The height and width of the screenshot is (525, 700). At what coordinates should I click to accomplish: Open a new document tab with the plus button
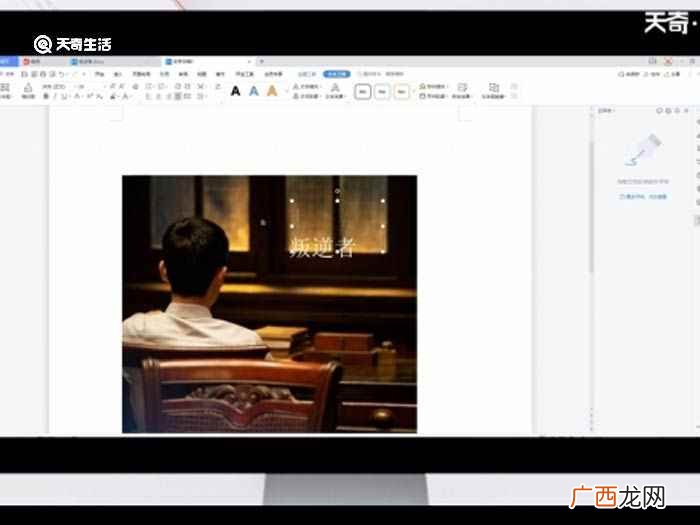(x=262, y=61)
